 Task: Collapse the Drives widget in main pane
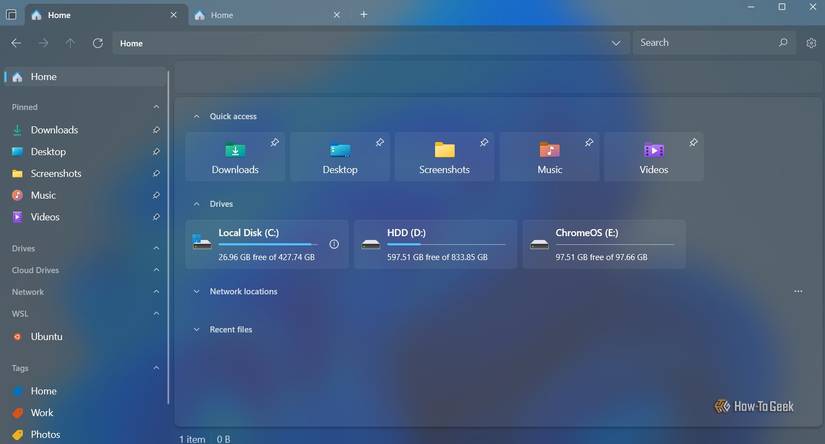tap(196, 204)
